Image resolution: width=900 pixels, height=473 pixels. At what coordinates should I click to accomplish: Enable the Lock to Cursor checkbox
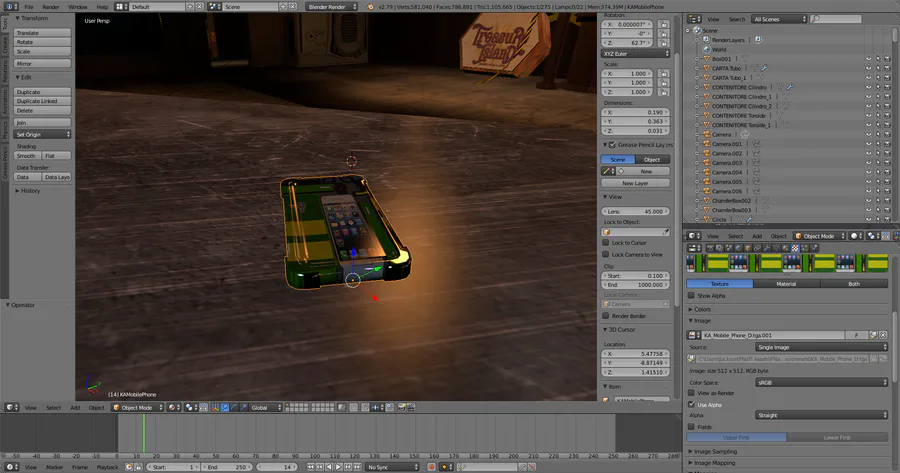pyautogui.click(x=606, y=242)
